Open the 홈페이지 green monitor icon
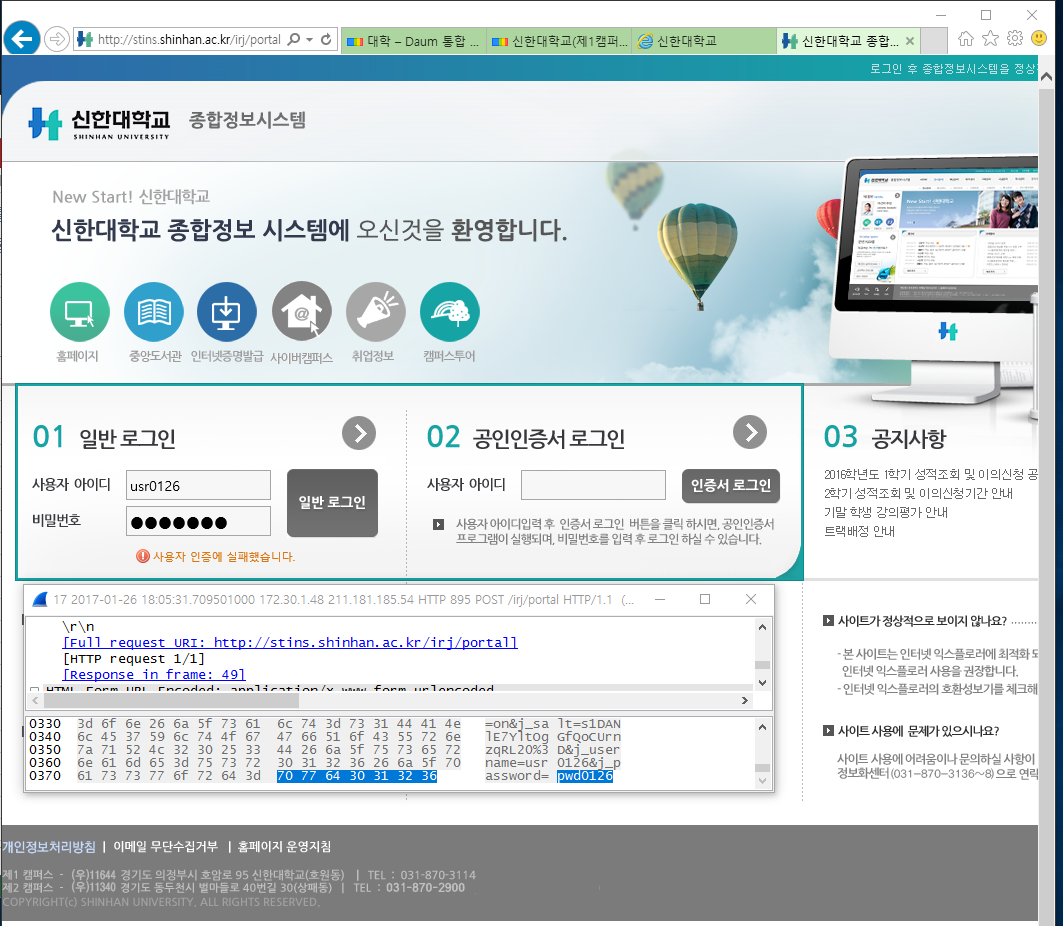 [80, 312]
